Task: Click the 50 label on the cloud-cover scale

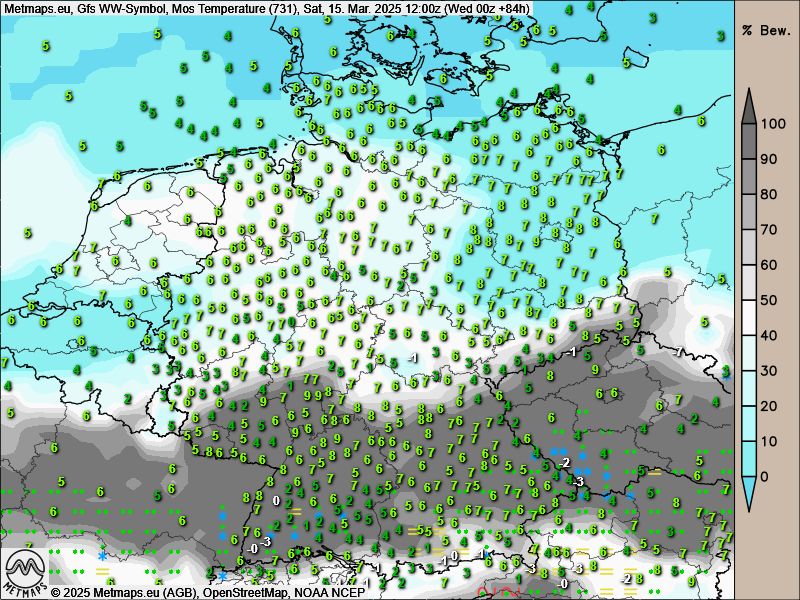Action: tap(770, 300)
